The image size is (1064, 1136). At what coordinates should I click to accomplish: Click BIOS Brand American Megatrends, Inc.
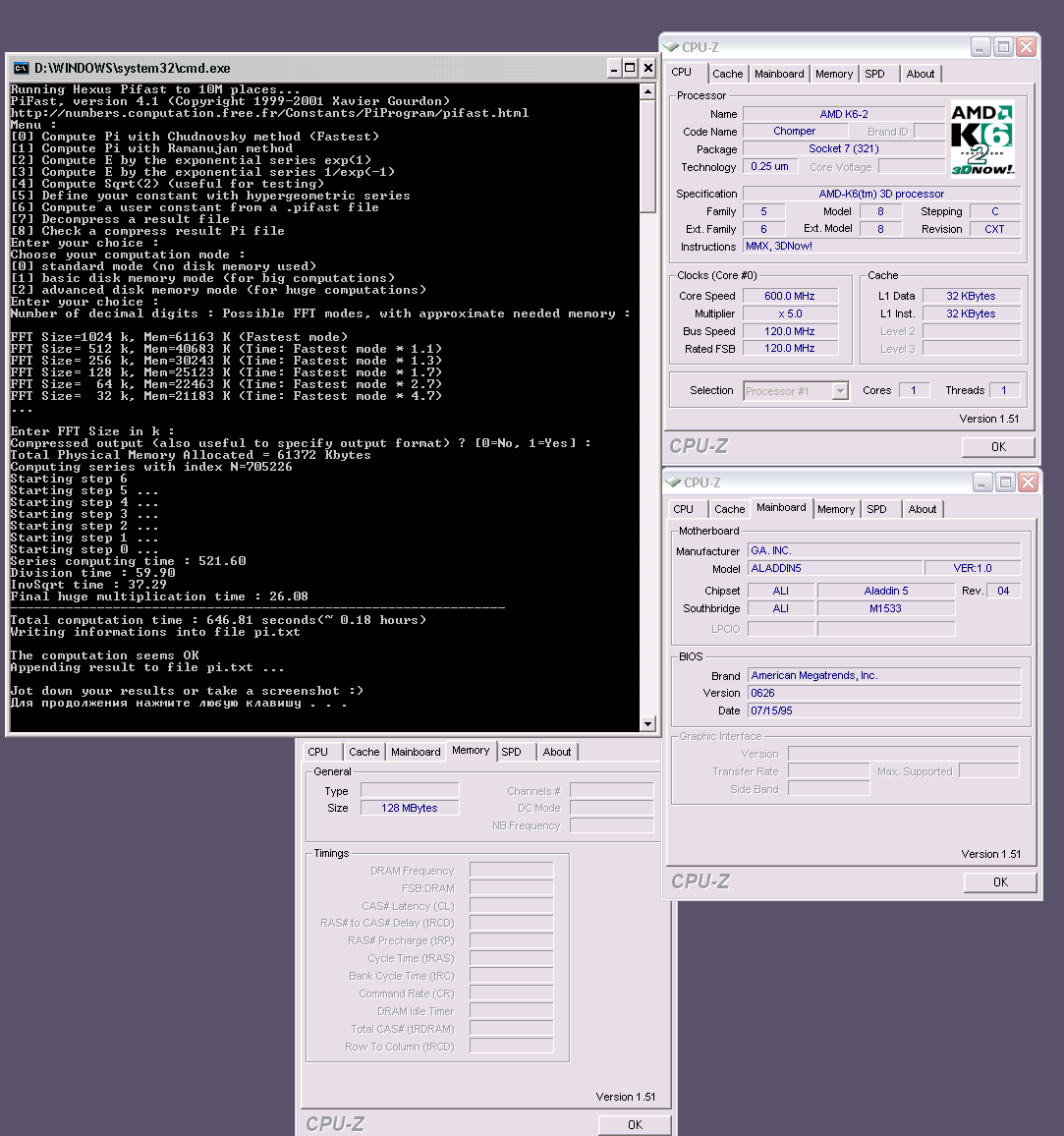point(883,675)
